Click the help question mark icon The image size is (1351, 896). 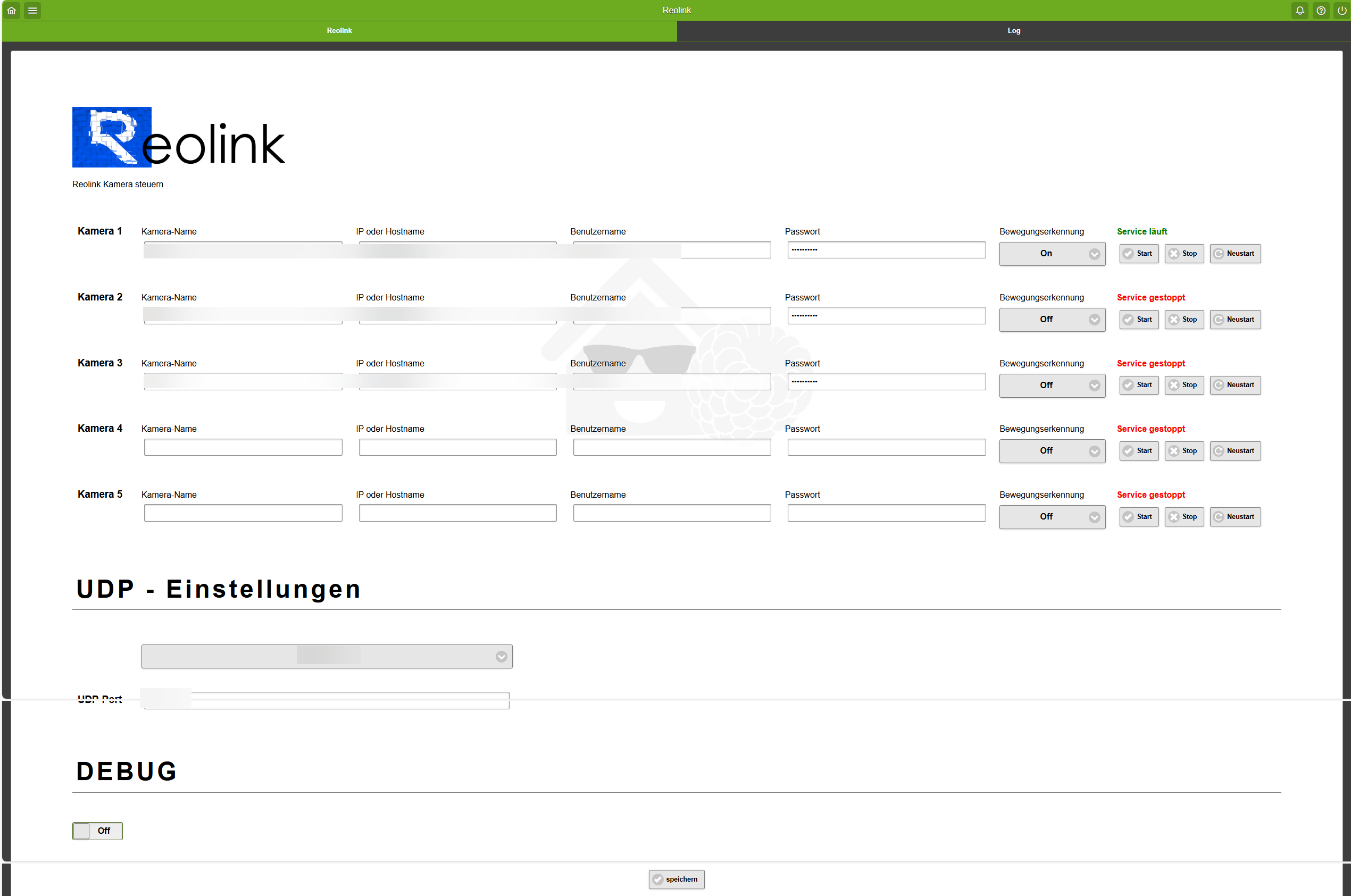pyautogui.click(x=1321, y=10)
